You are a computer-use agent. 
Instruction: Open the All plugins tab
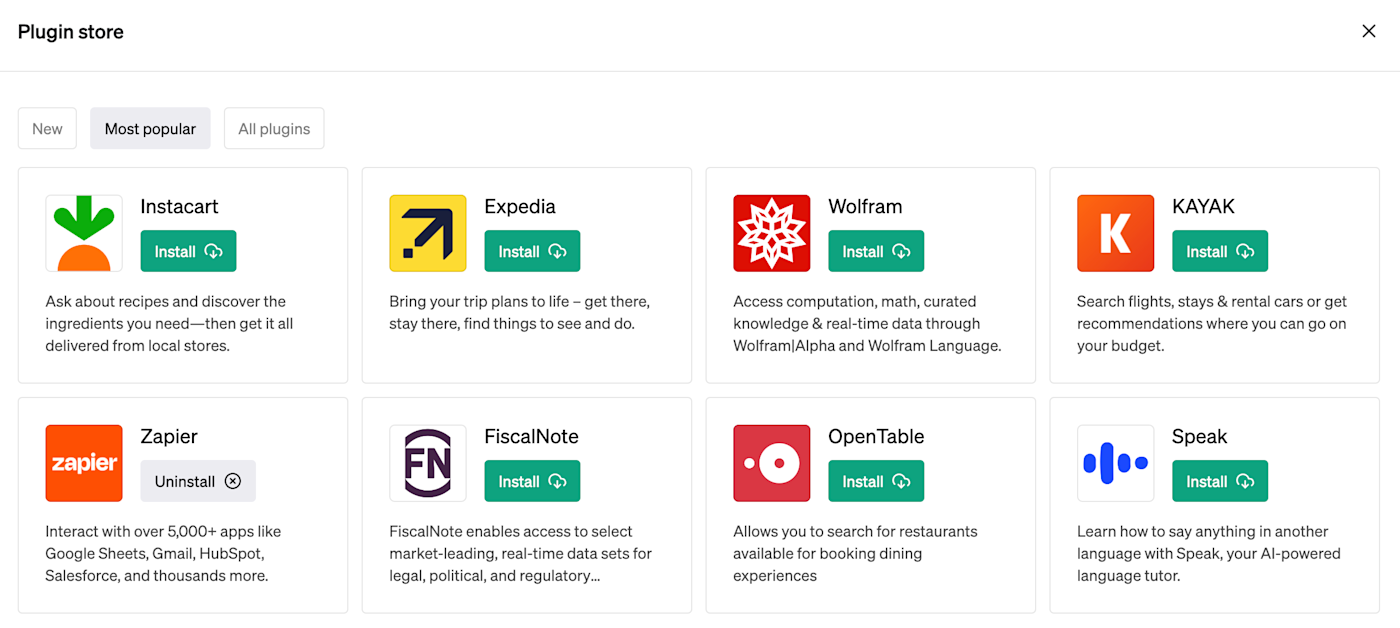pos(274,129)
